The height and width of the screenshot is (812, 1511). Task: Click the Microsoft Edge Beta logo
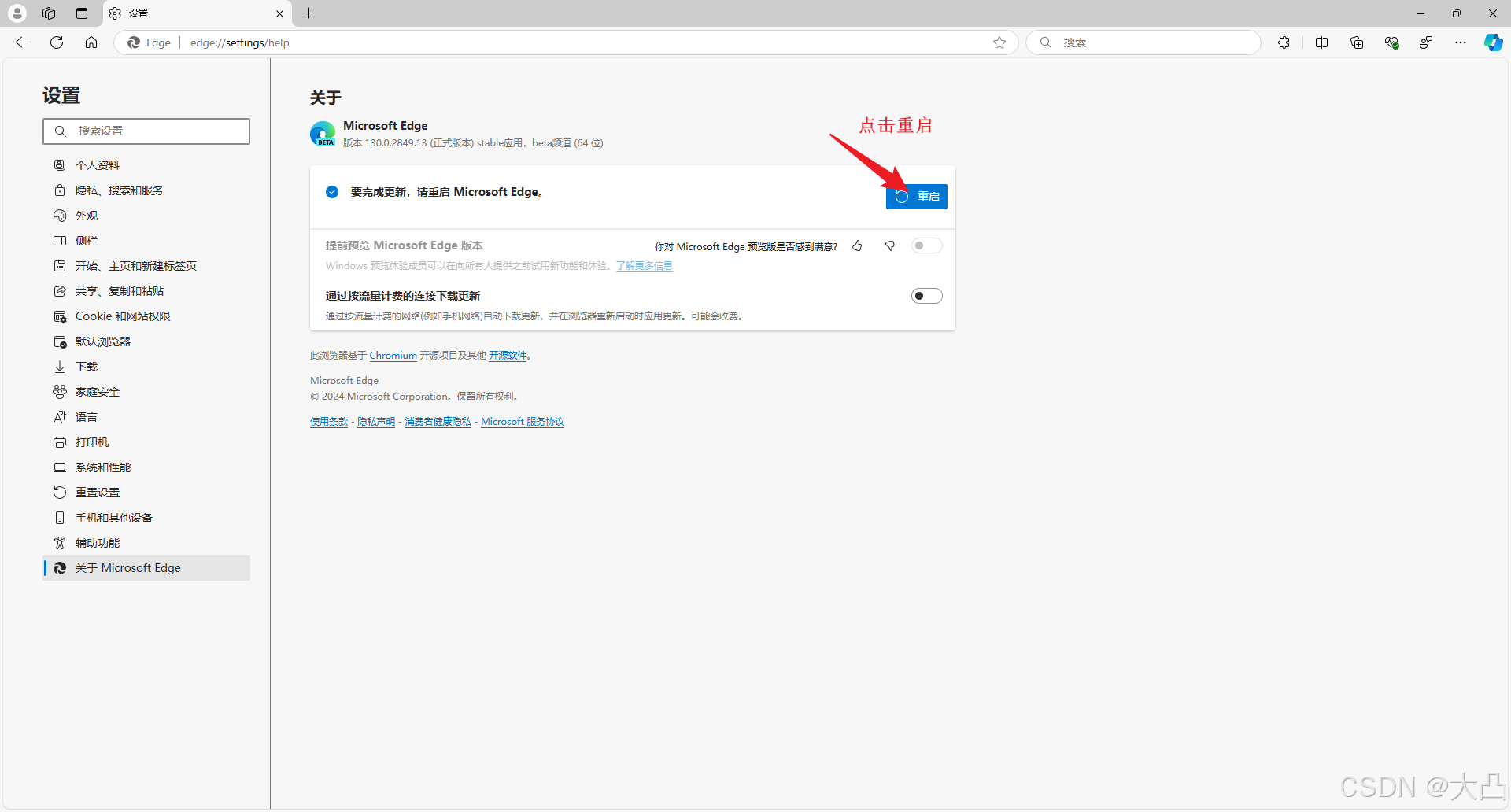coord(323,134)
